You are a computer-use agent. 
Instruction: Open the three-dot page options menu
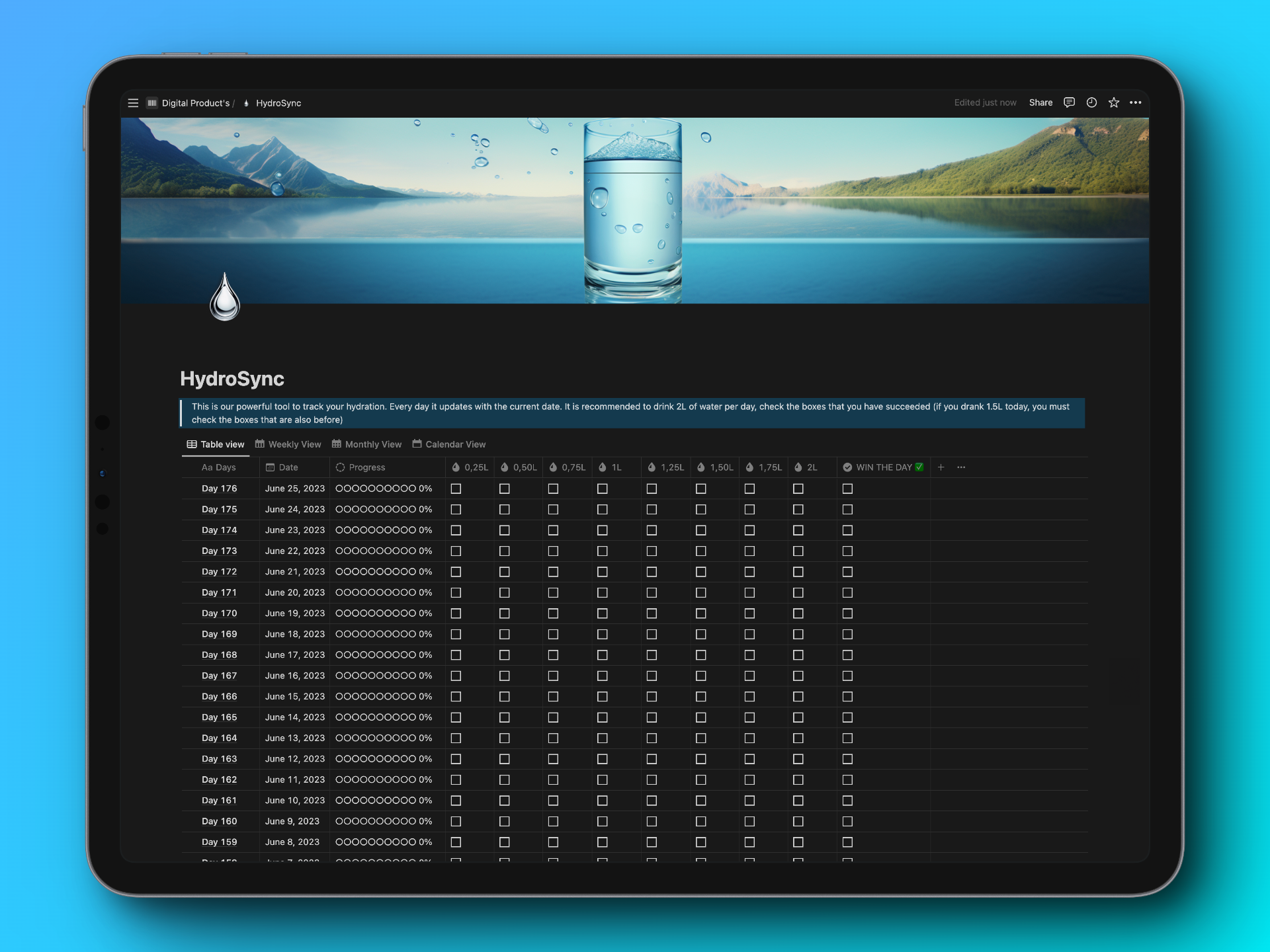pyautogui.click(x=1136, y=102)
